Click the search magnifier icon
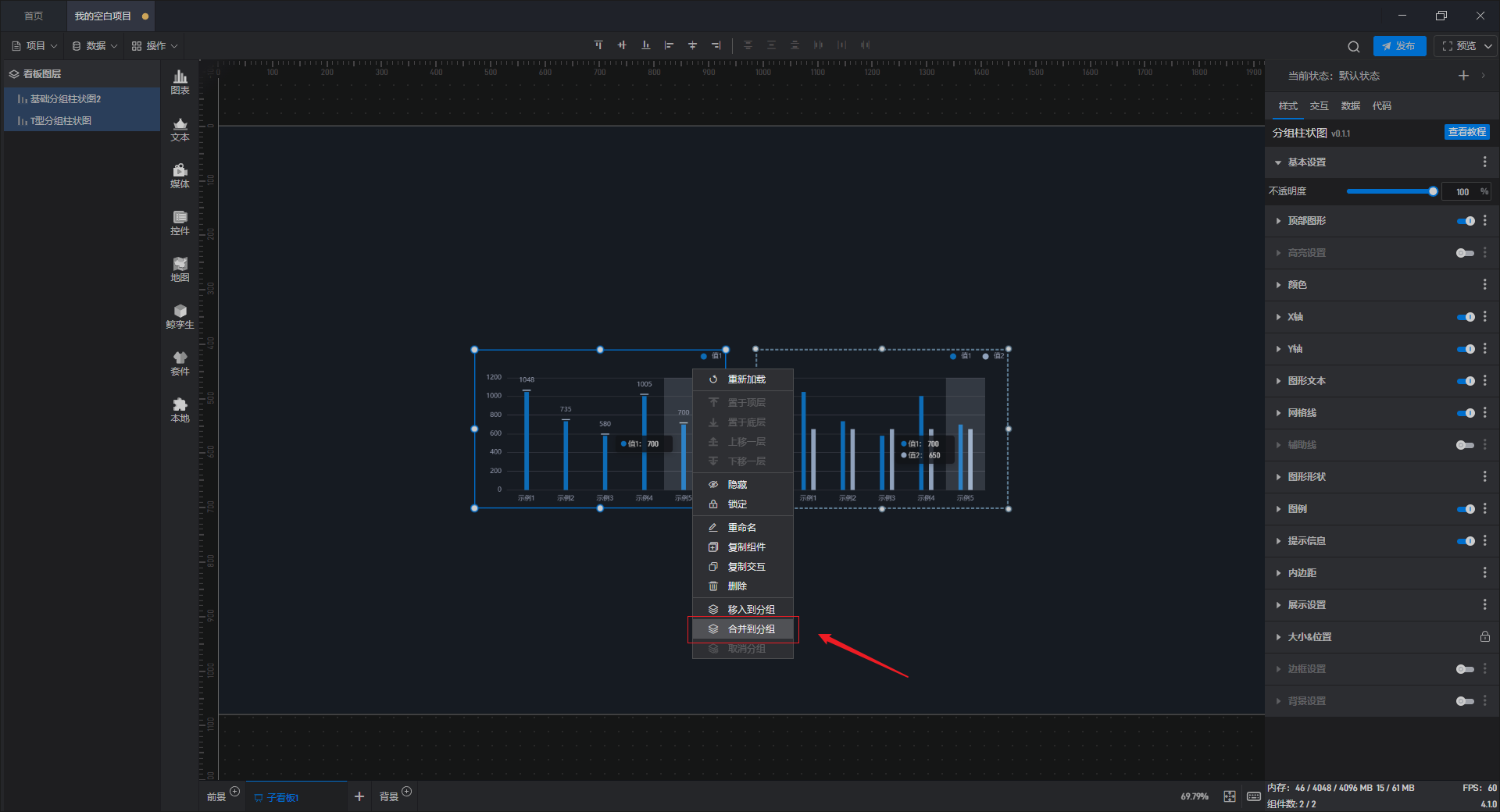 point(1353,46)
